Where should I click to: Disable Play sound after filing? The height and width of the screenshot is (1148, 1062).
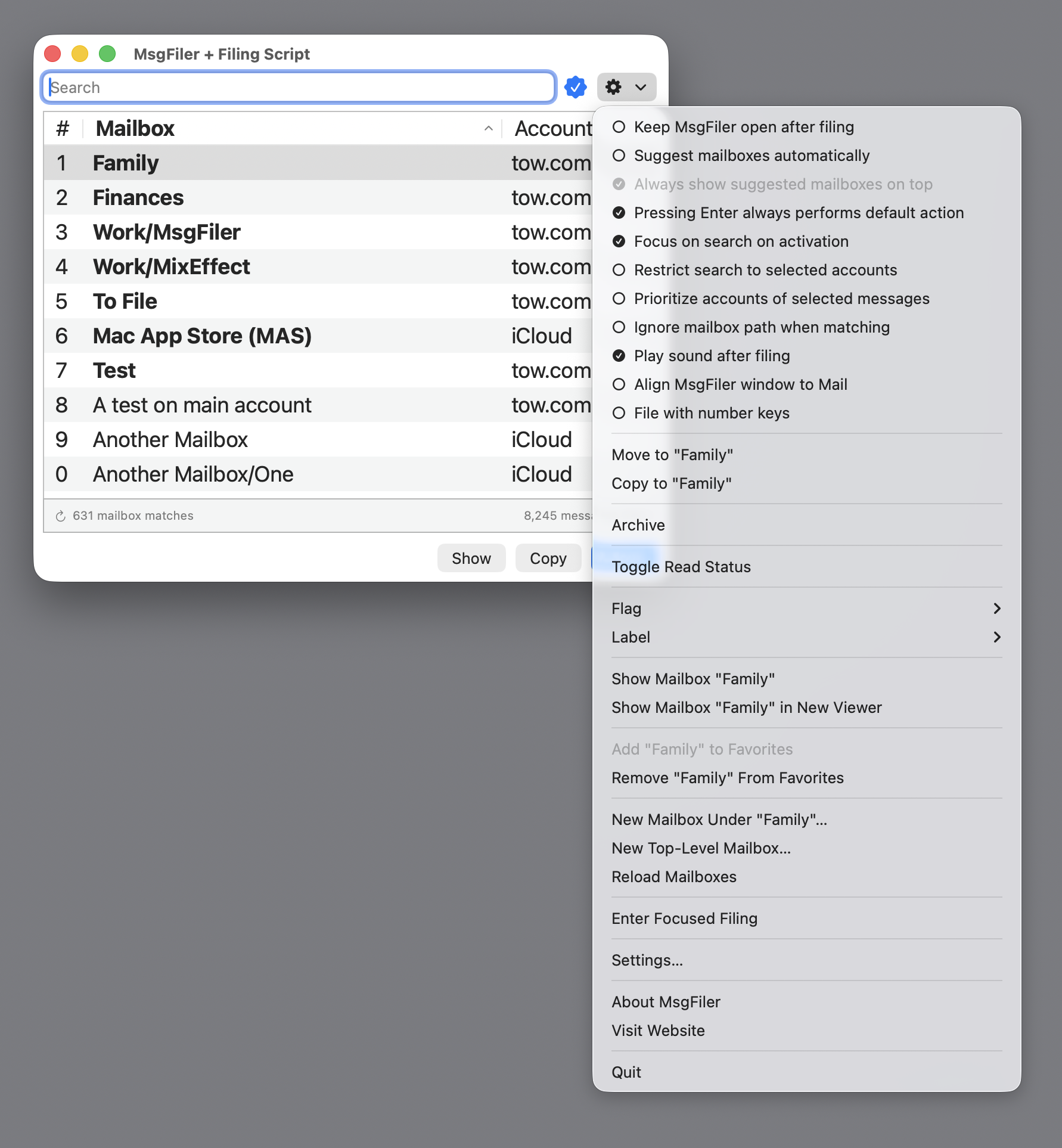(711, 356)
